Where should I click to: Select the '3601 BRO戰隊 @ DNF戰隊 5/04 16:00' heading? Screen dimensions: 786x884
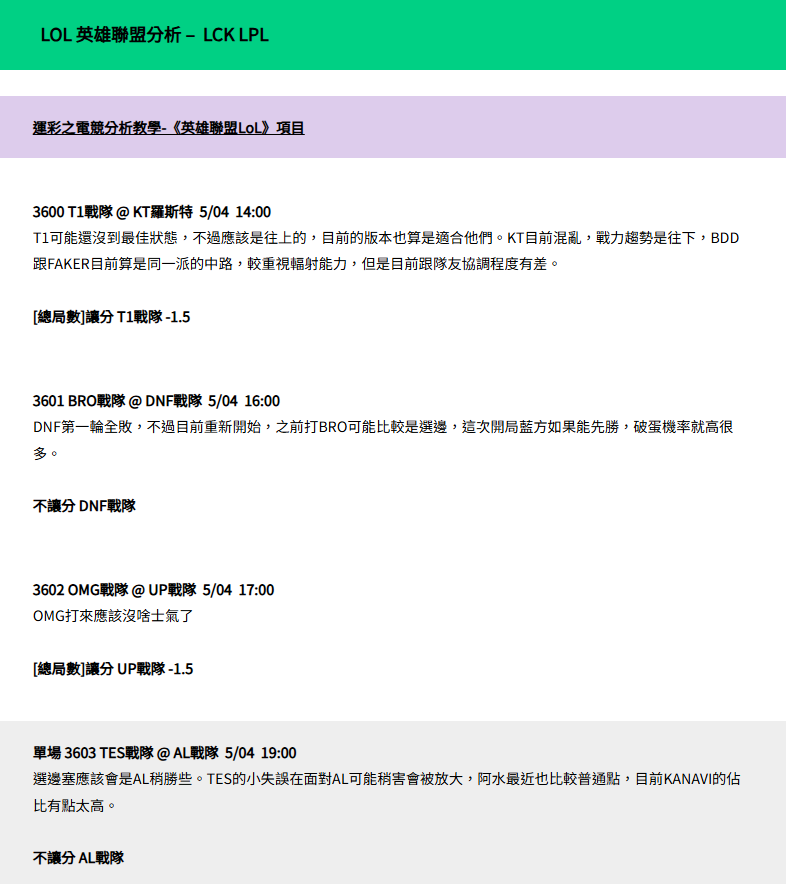tap(156, 401)
